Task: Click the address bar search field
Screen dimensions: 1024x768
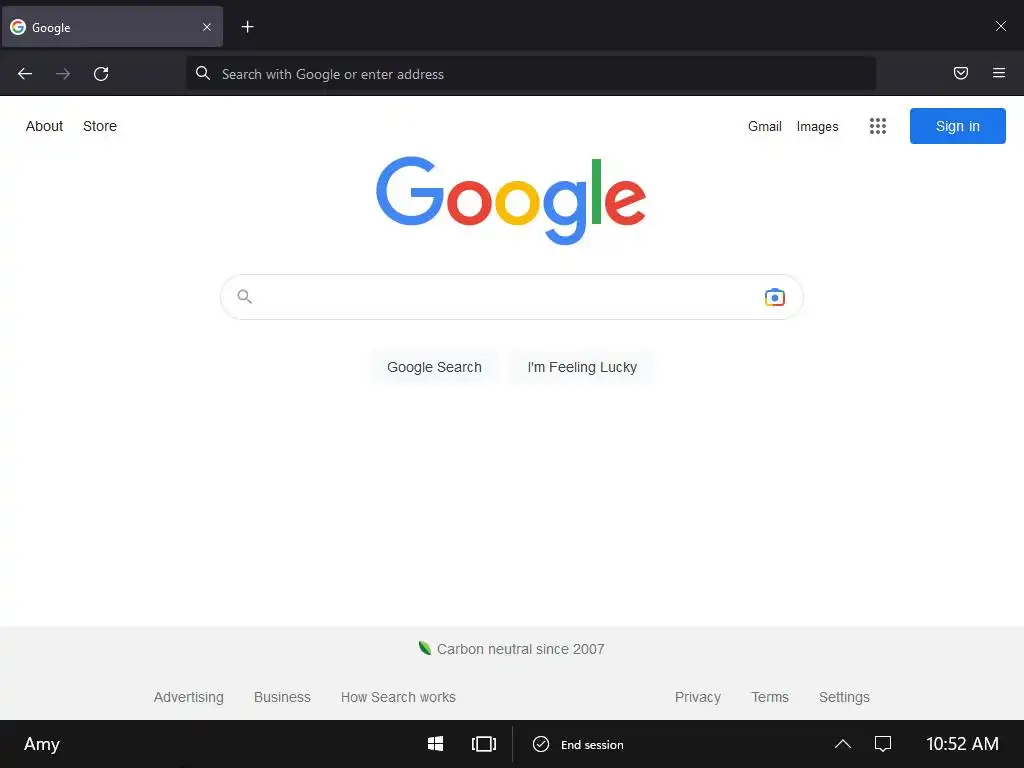Action: [531, 74]
